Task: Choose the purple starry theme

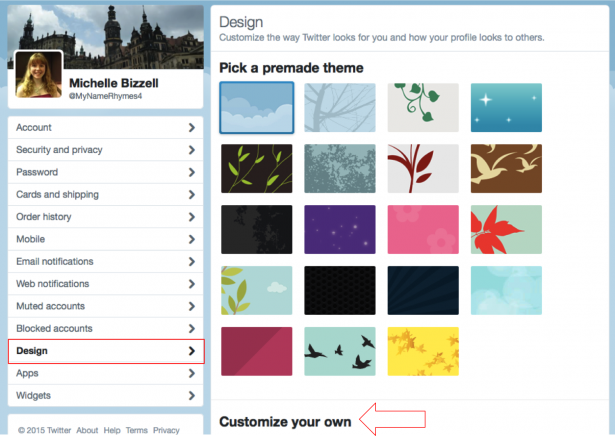Action: [x=340, y=229]
